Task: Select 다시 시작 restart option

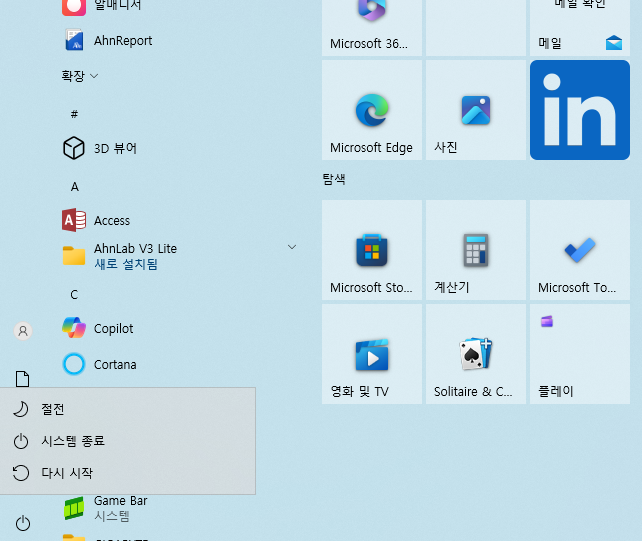Action: [x=128, y=473]
